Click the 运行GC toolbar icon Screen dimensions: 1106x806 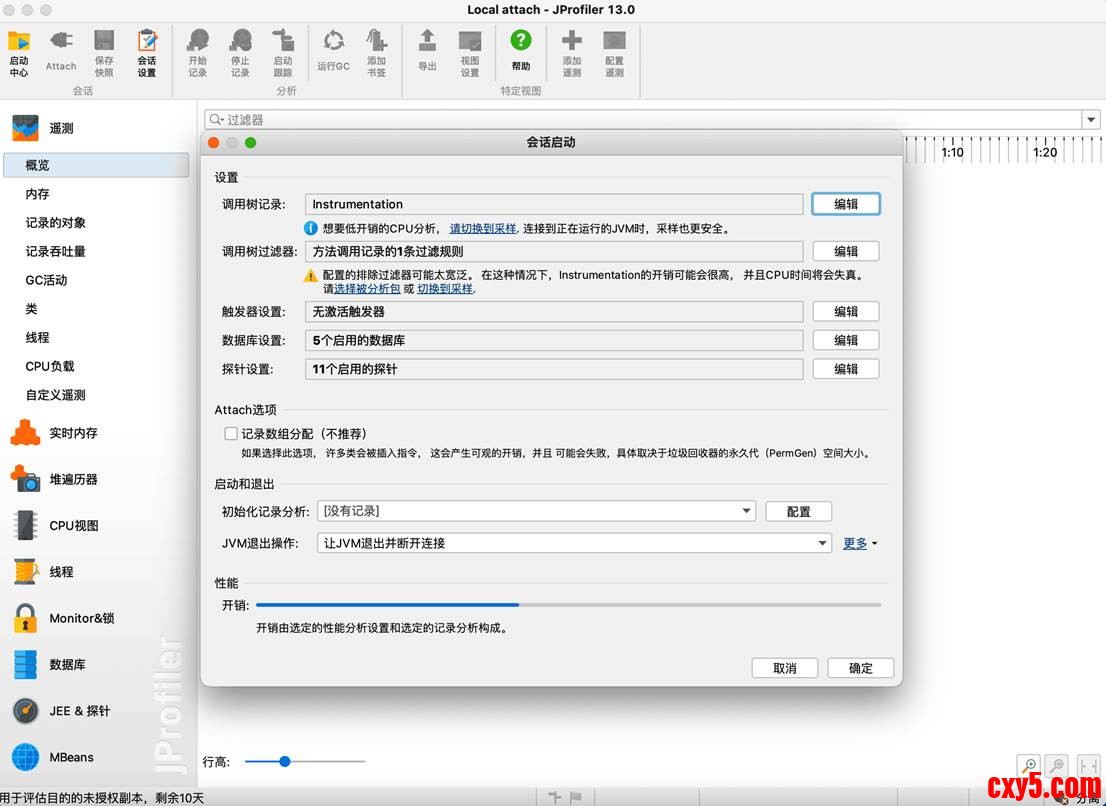pos(333,43)
